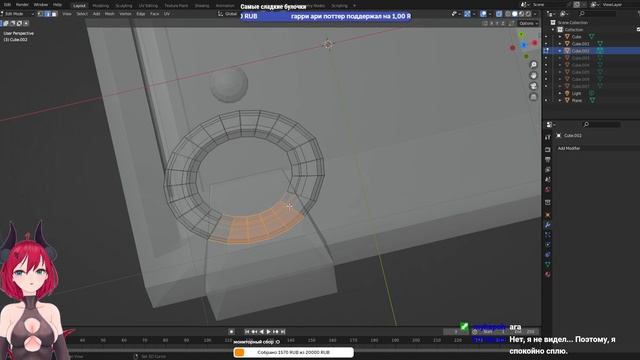The width and height of the screenshot is (640, 360).
Task: Toggle viewport overlays
Action: tap(483, 14)
